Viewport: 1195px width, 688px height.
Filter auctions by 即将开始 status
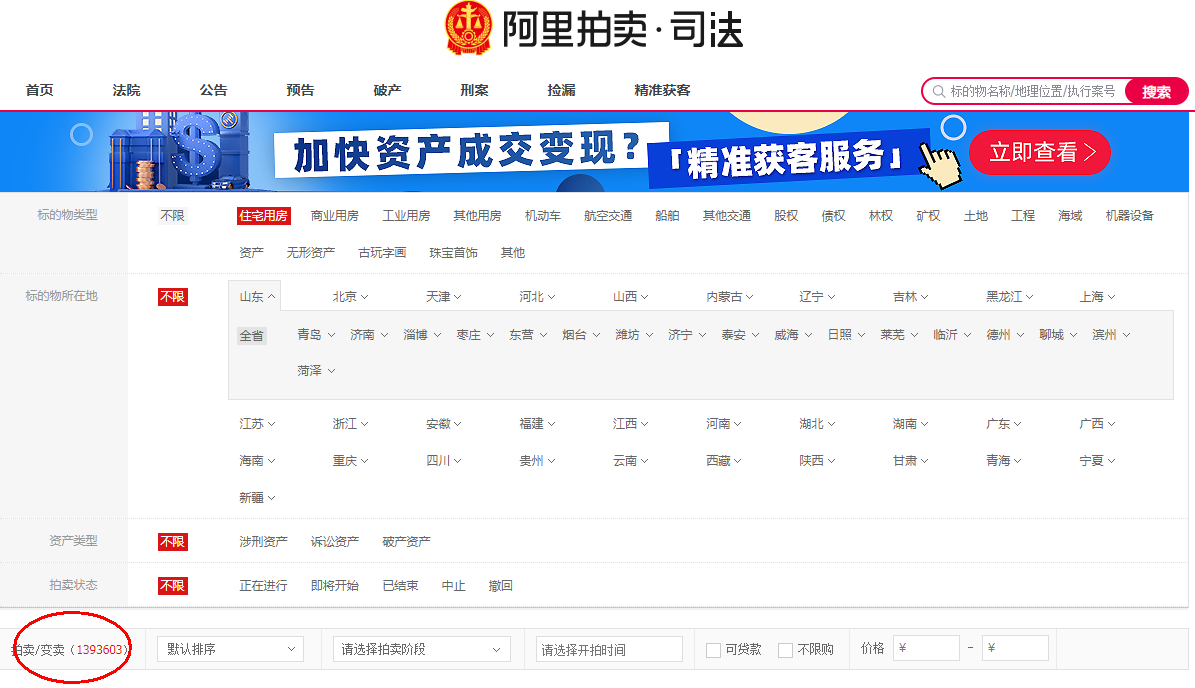point(335,586)
